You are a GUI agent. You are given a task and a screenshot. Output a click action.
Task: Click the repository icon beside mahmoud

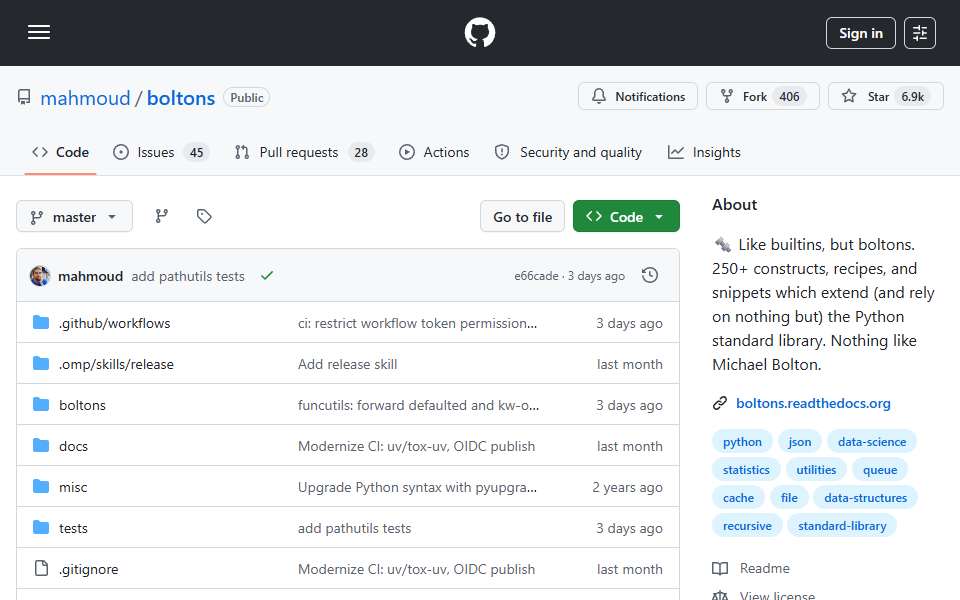[24, 97]
